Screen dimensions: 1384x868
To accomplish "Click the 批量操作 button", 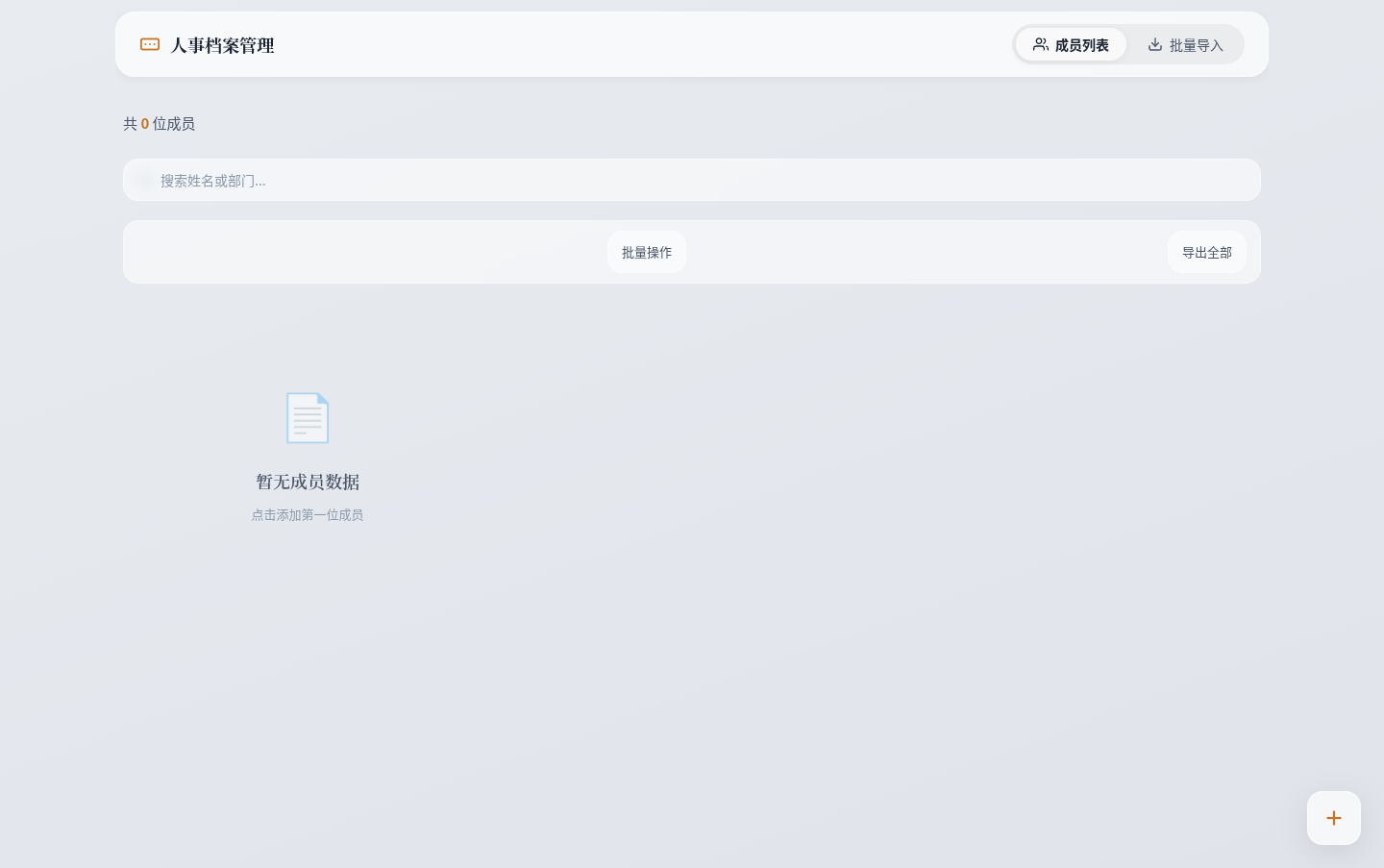I will (647, 252).
